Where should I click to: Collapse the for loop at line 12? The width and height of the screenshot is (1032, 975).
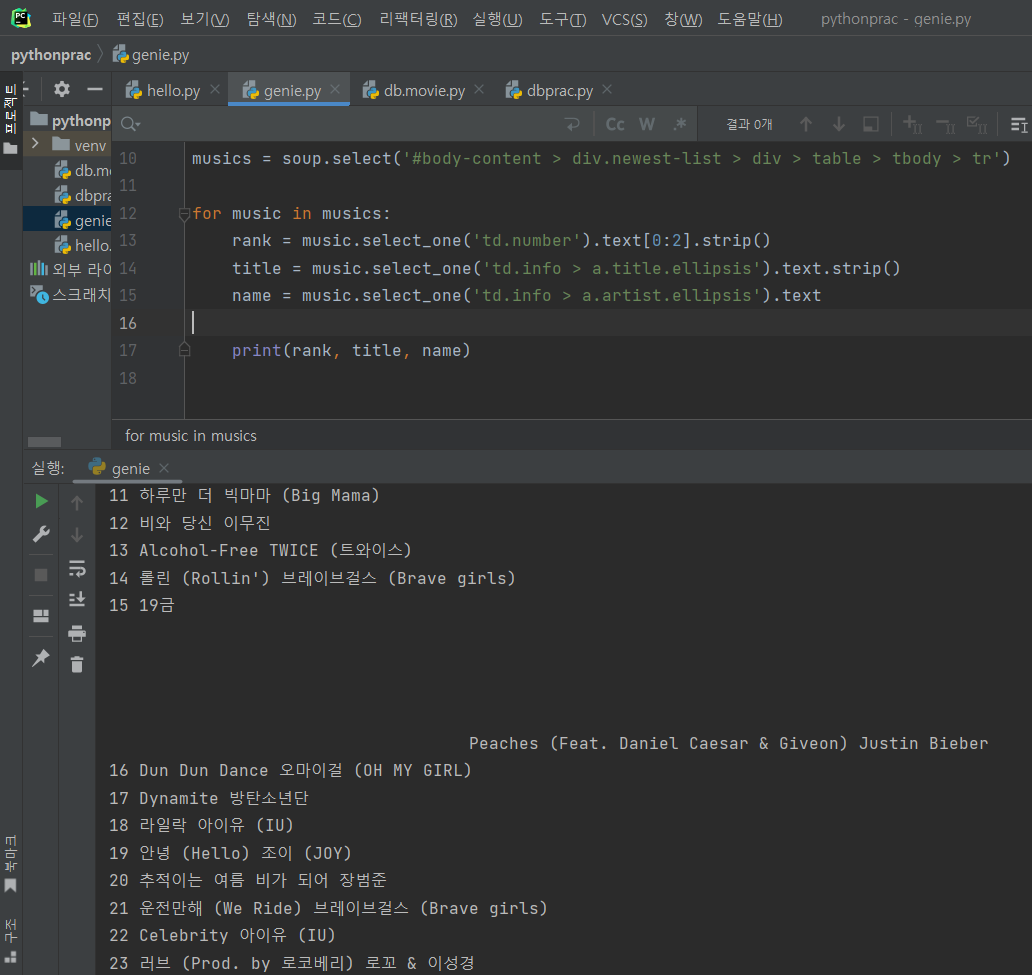(184, 213)
